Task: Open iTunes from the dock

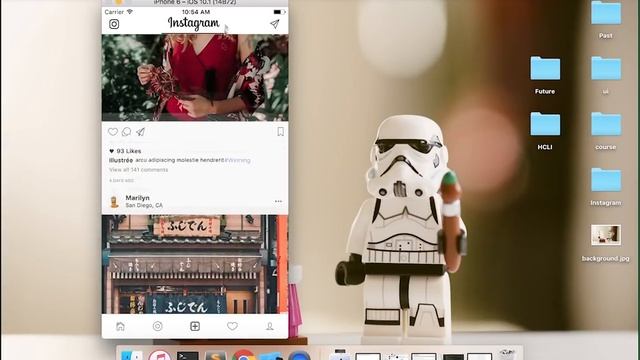Action: (x=160, y=355)
